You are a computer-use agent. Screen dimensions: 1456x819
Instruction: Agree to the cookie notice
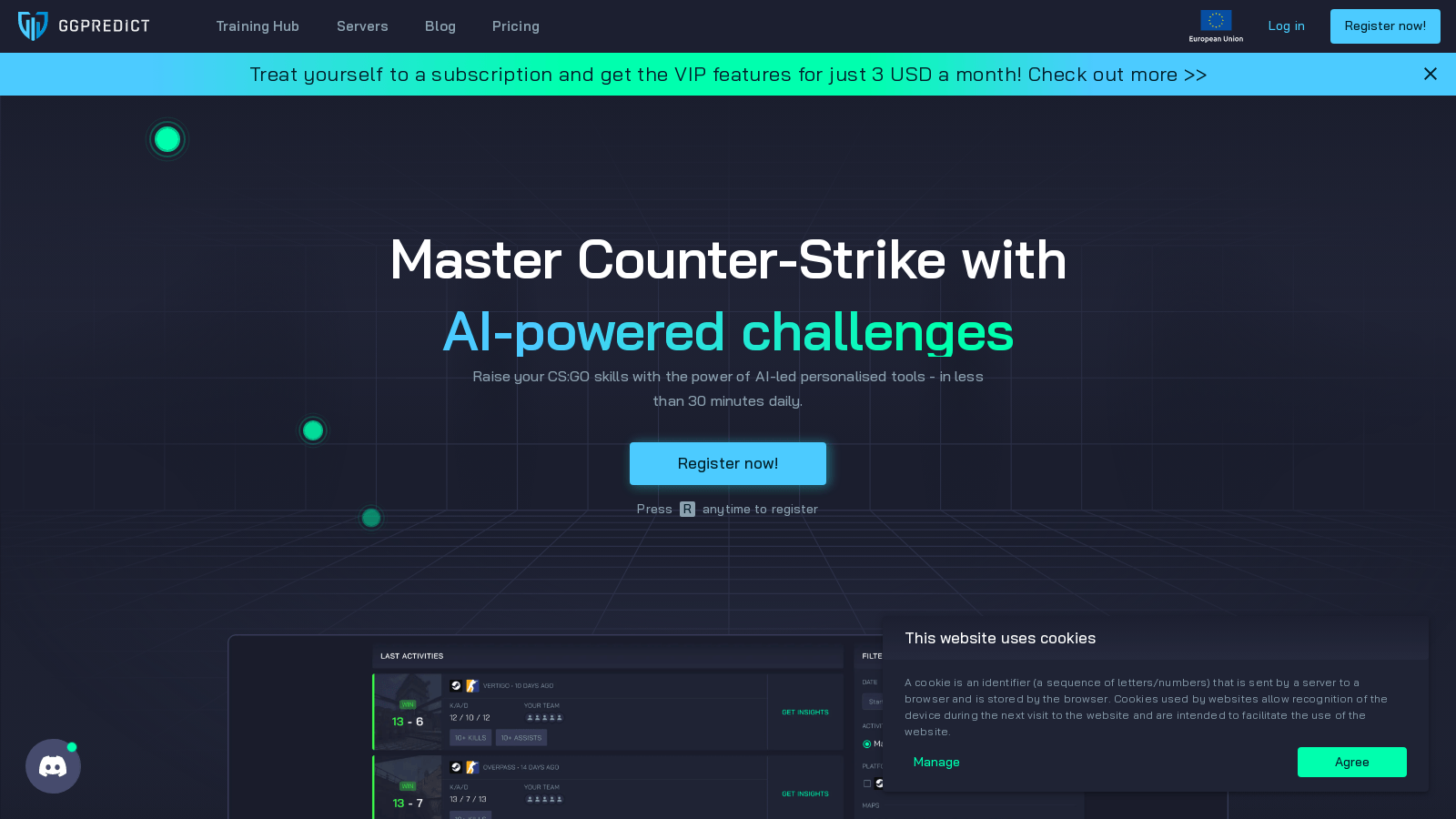point(1351,762)
